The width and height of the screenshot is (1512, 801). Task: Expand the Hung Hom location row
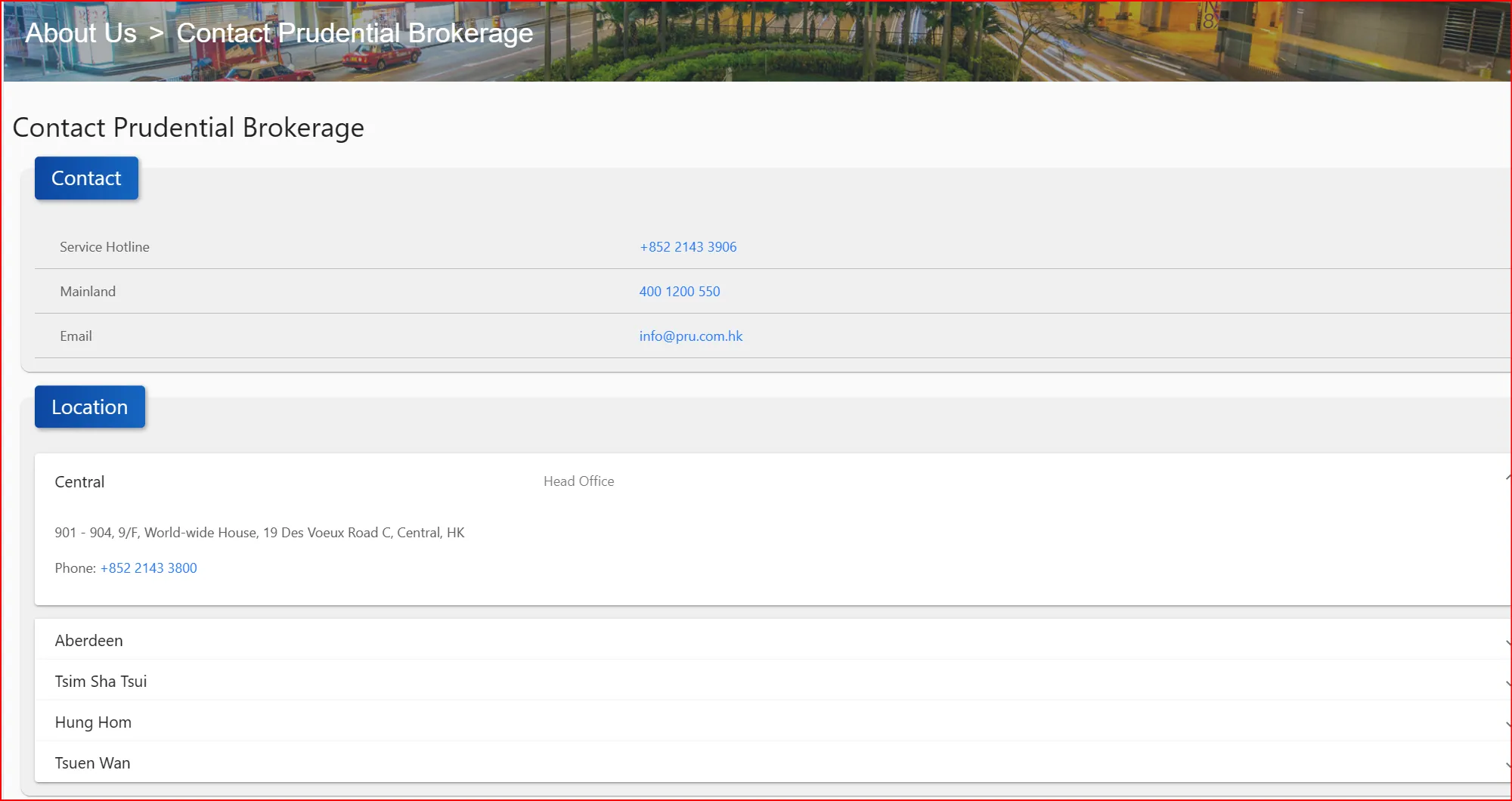pos(773,722)
